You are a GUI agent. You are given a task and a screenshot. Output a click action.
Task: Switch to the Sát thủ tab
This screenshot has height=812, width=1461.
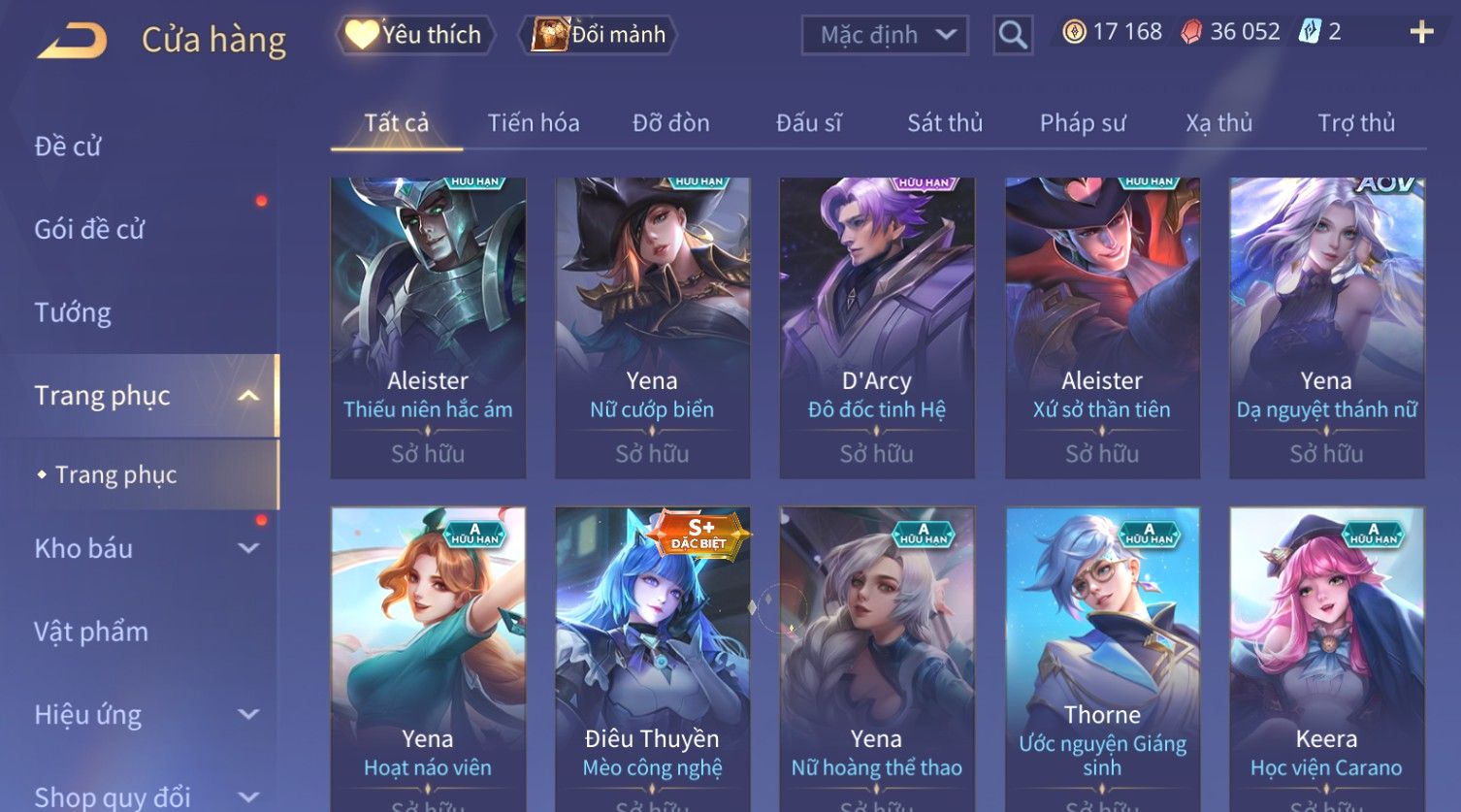pyautogui.click(x=945, y=123)
